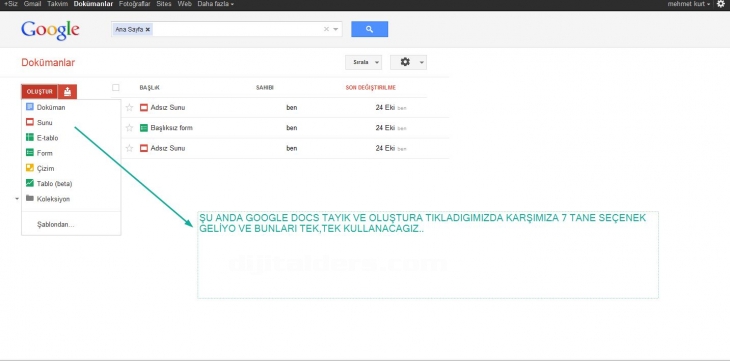Click 24 Eki date in Başlıksız form row
The height and width of the screenshot is (361, 730).
tap(385, 128)
